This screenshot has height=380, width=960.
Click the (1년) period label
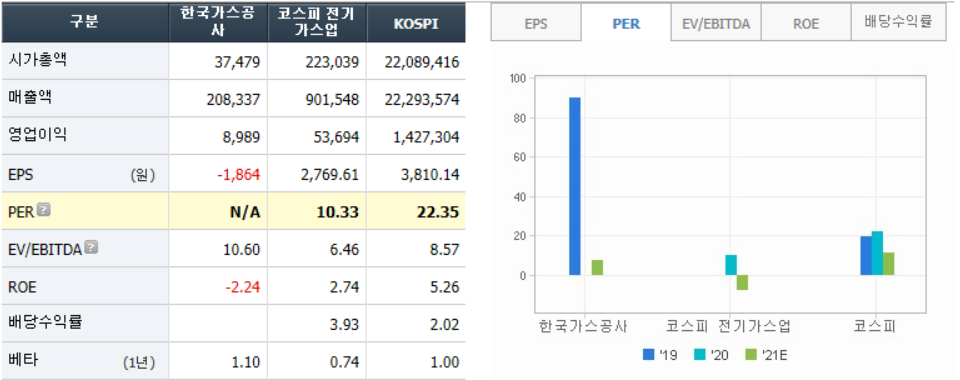pyautogui.click(x=139, y=362)
